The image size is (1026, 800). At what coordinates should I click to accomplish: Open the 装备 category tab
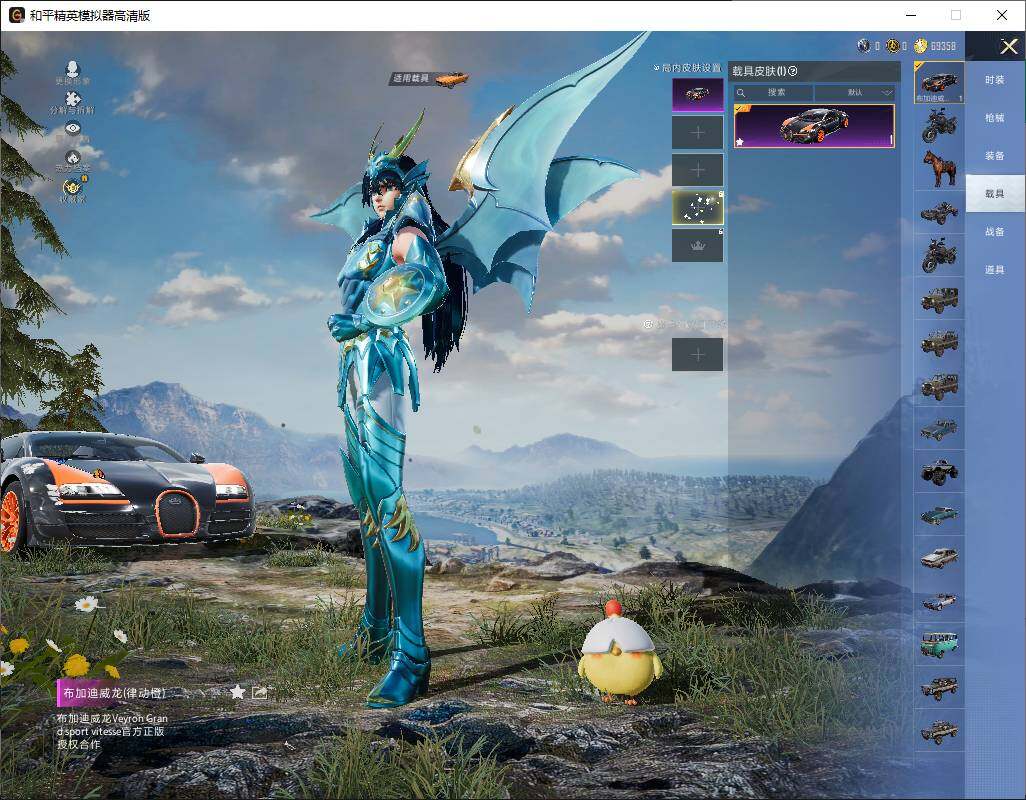tap(994, 156)
